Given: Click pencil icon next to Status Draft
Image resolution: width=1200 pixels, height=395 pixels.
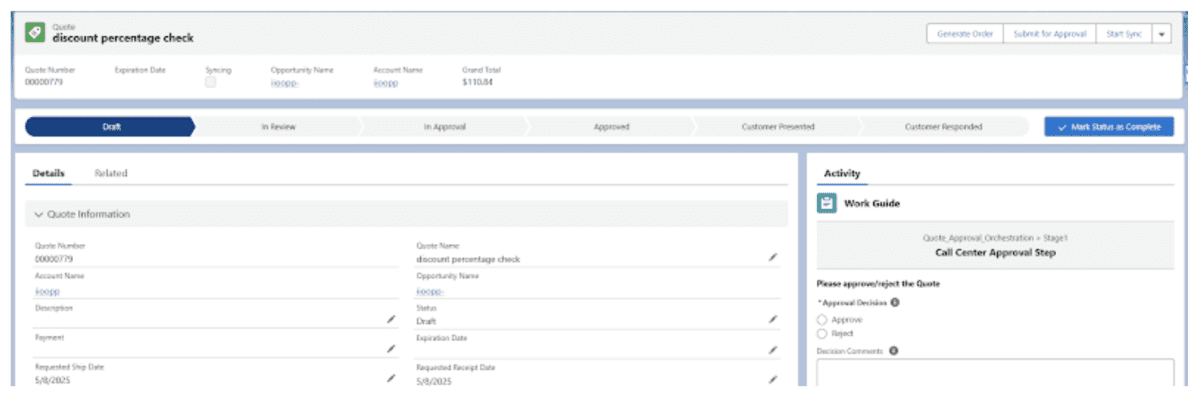Looking at the screenshot, I should tap(772, 319).
